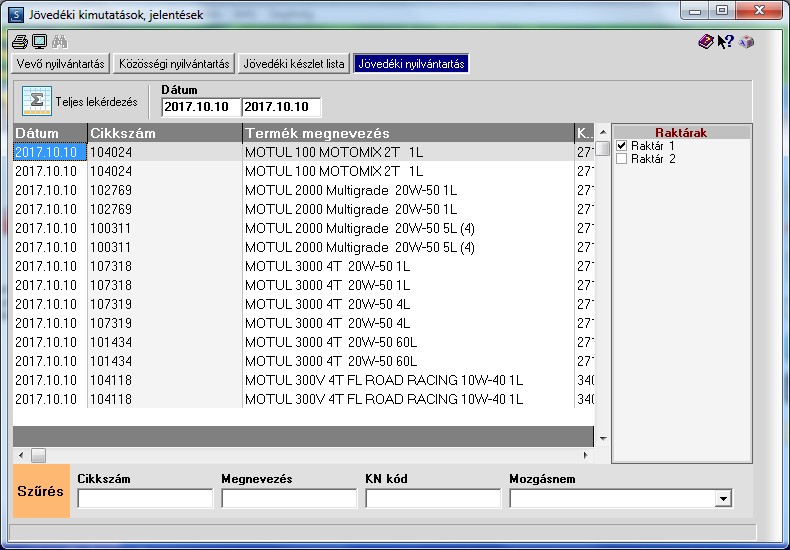
Task: Uncheck the Raktár 1 checkbox
Action: pyautogui.click(x=622, y=146)
